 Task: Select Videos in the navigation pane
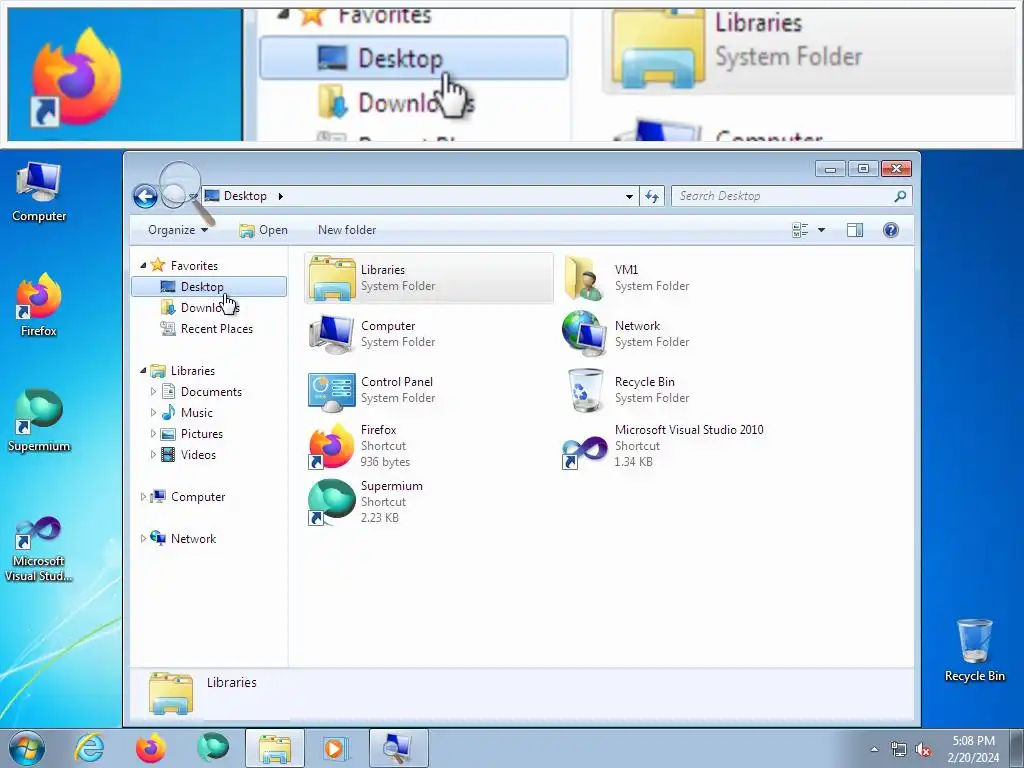tap(188, 455)
